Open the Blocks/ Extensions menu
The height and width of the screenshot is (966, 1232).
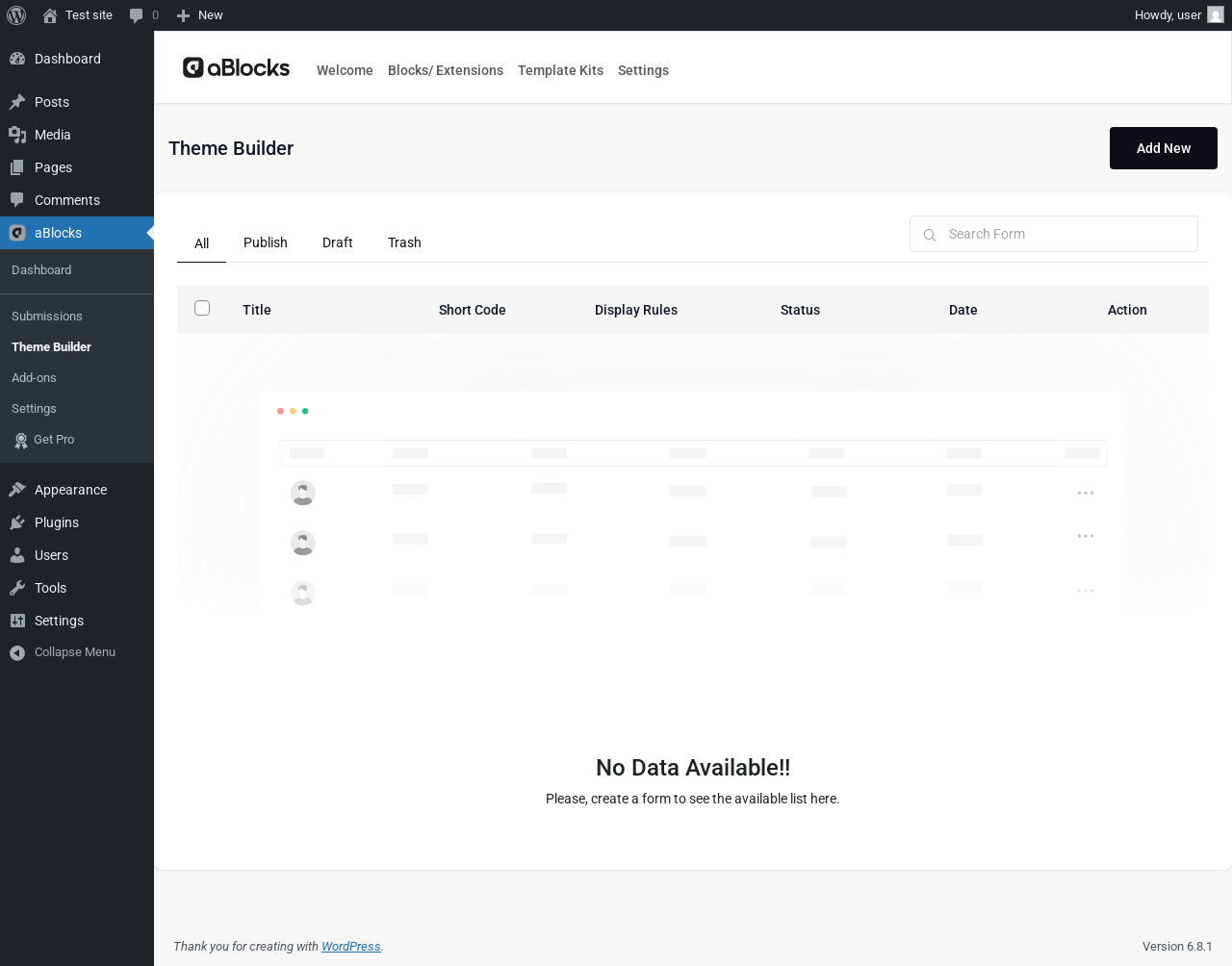point(446,70)
